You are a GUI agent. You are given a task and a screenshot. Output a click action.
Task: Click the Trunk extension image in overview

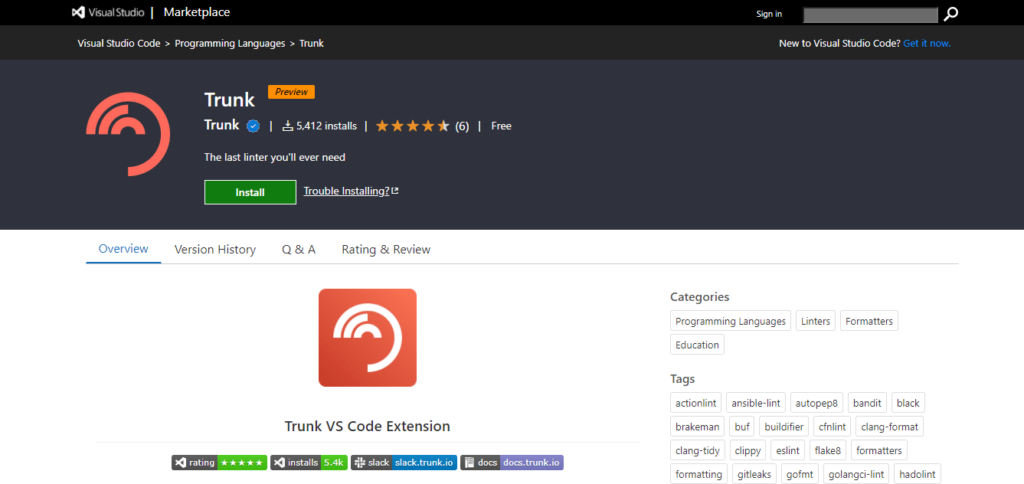(x=367, y=338)
